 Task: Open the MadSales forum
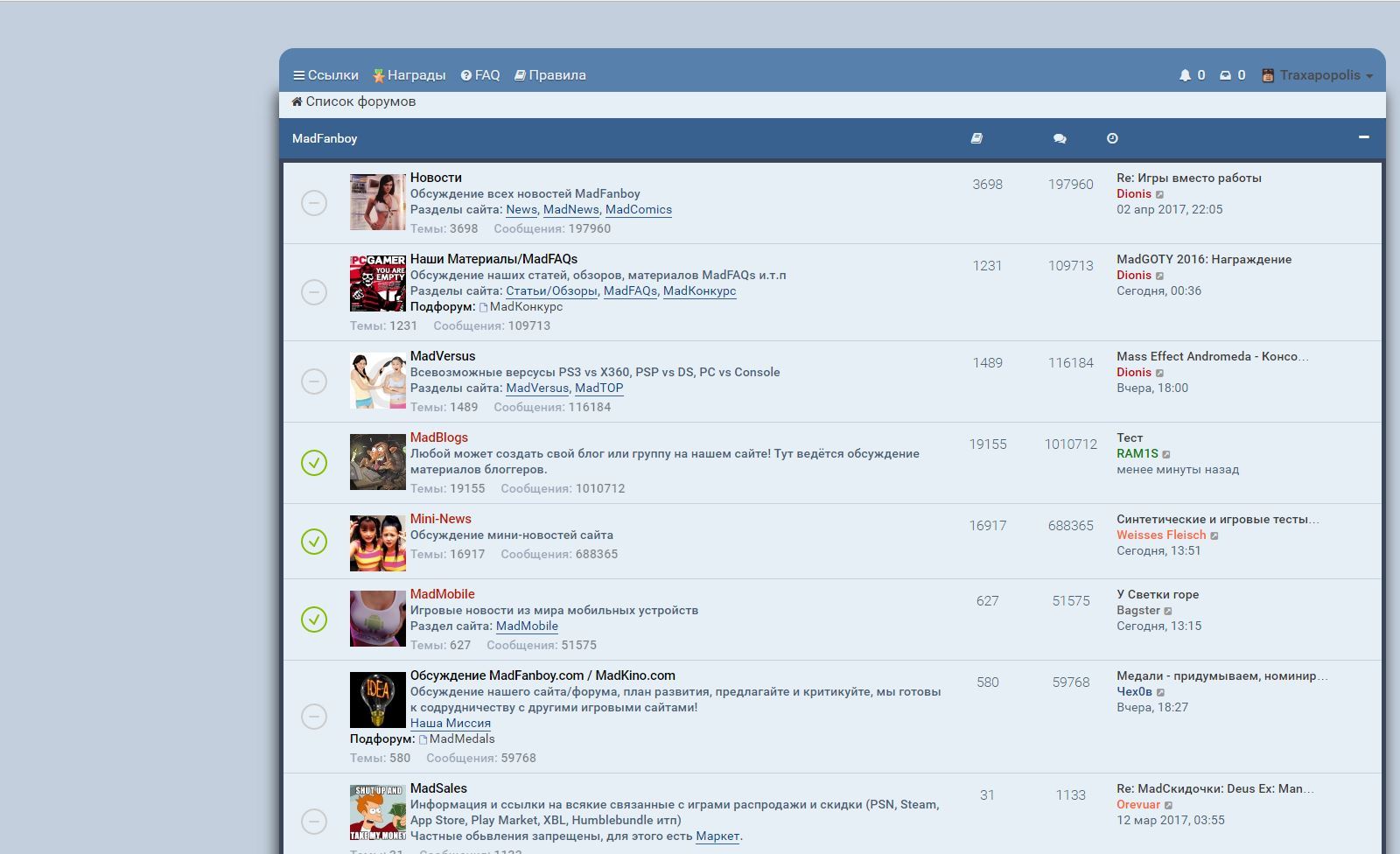(438, 788)
